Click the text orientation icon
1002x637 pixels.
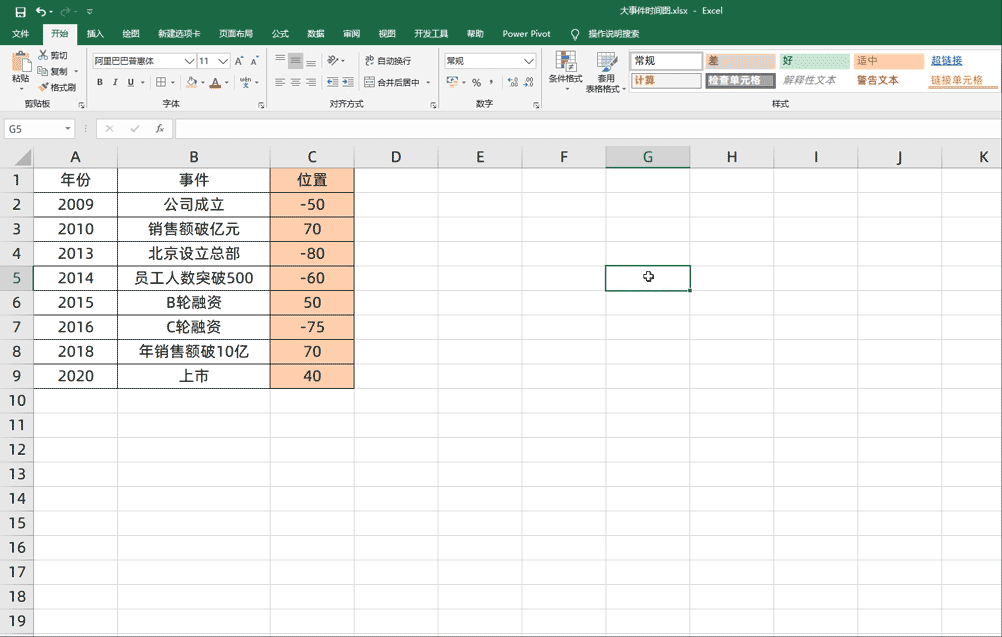click(332, 61)
